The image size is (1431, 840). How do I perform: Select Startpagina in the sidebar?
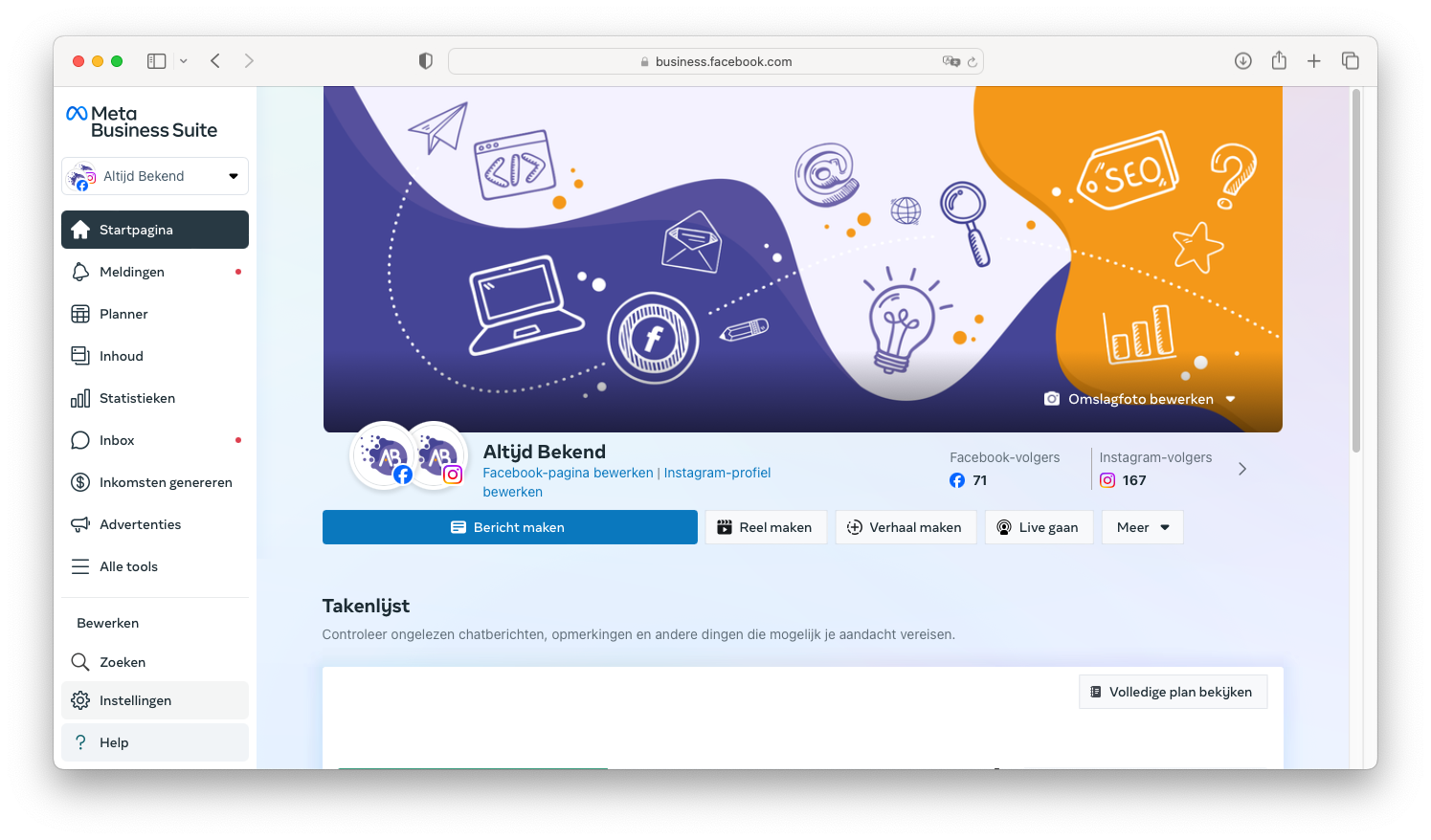155,230
